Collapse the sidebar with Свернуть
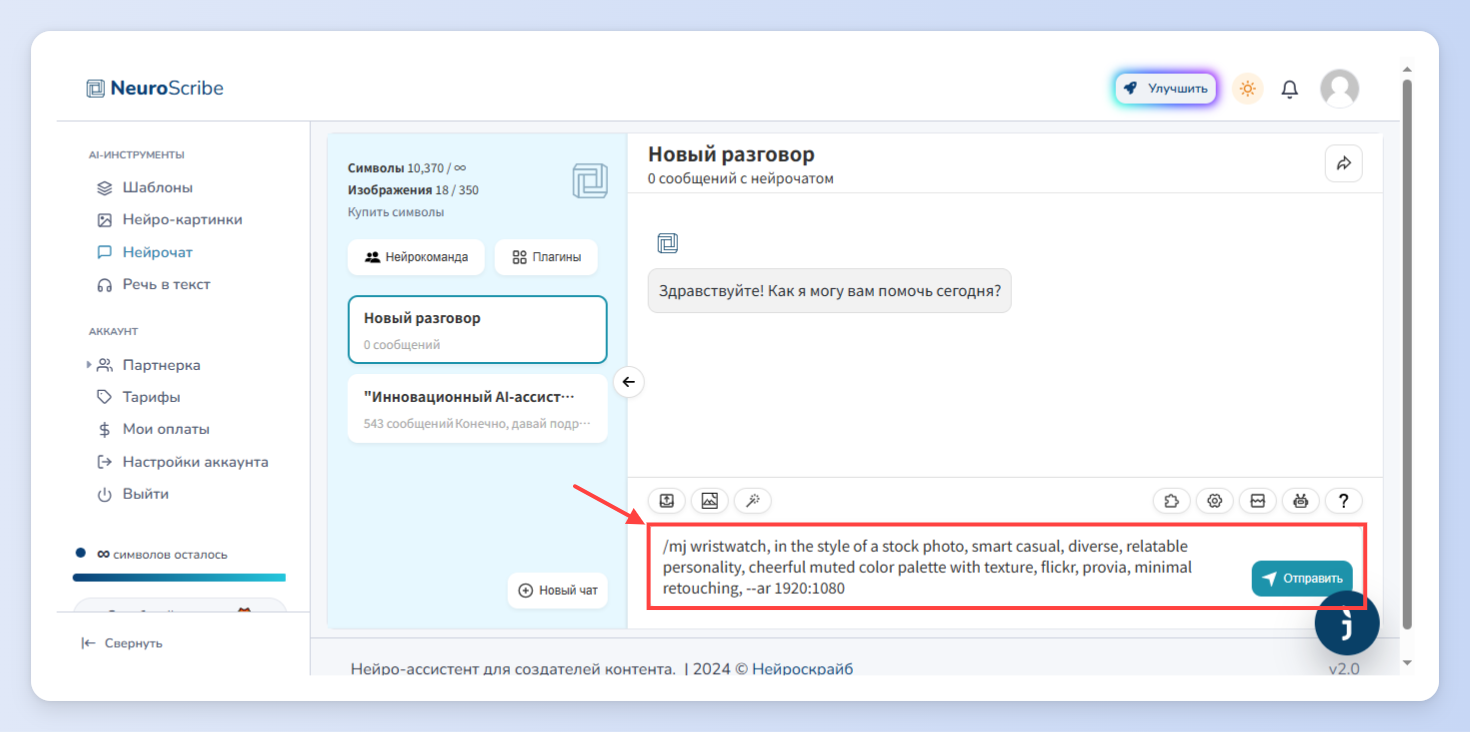This screenshot has width=1470, height=732. click(x=122, y=643)
